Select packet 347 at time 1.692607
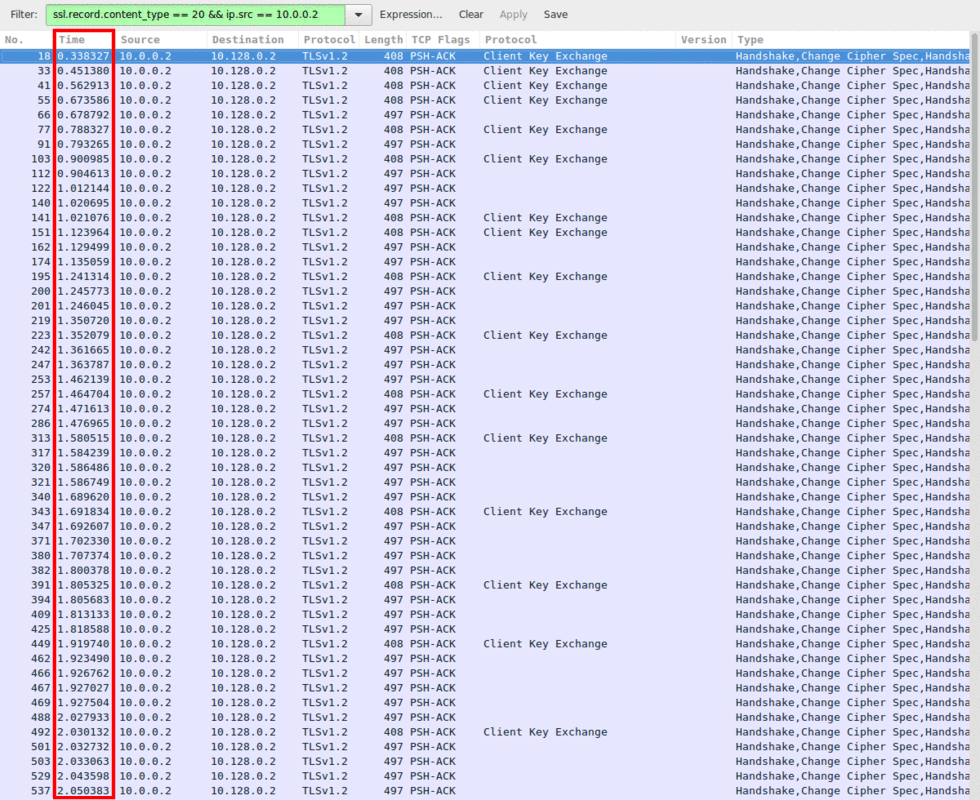The width and height of the screenshot is (980, 800). [485, 526]
